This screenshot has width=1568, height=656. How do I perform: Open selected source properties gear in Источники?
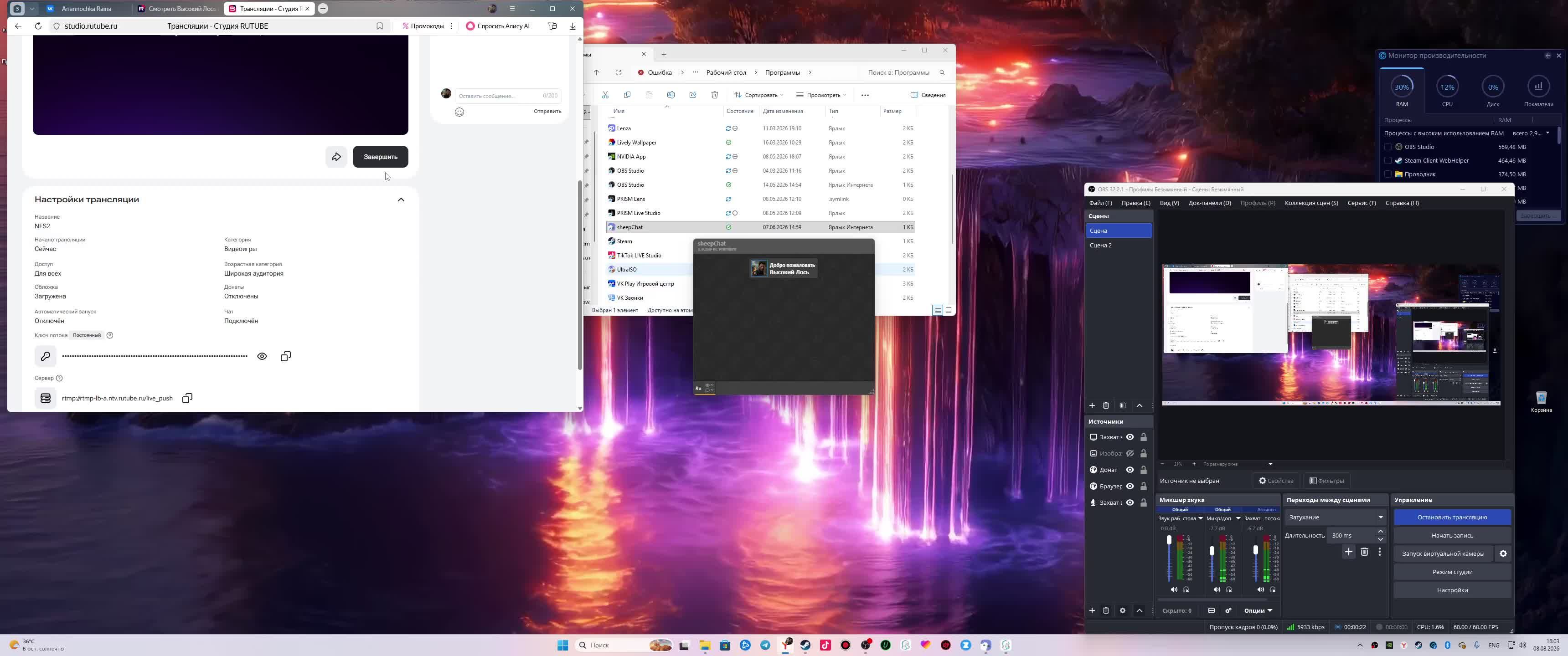[1122, 610]
